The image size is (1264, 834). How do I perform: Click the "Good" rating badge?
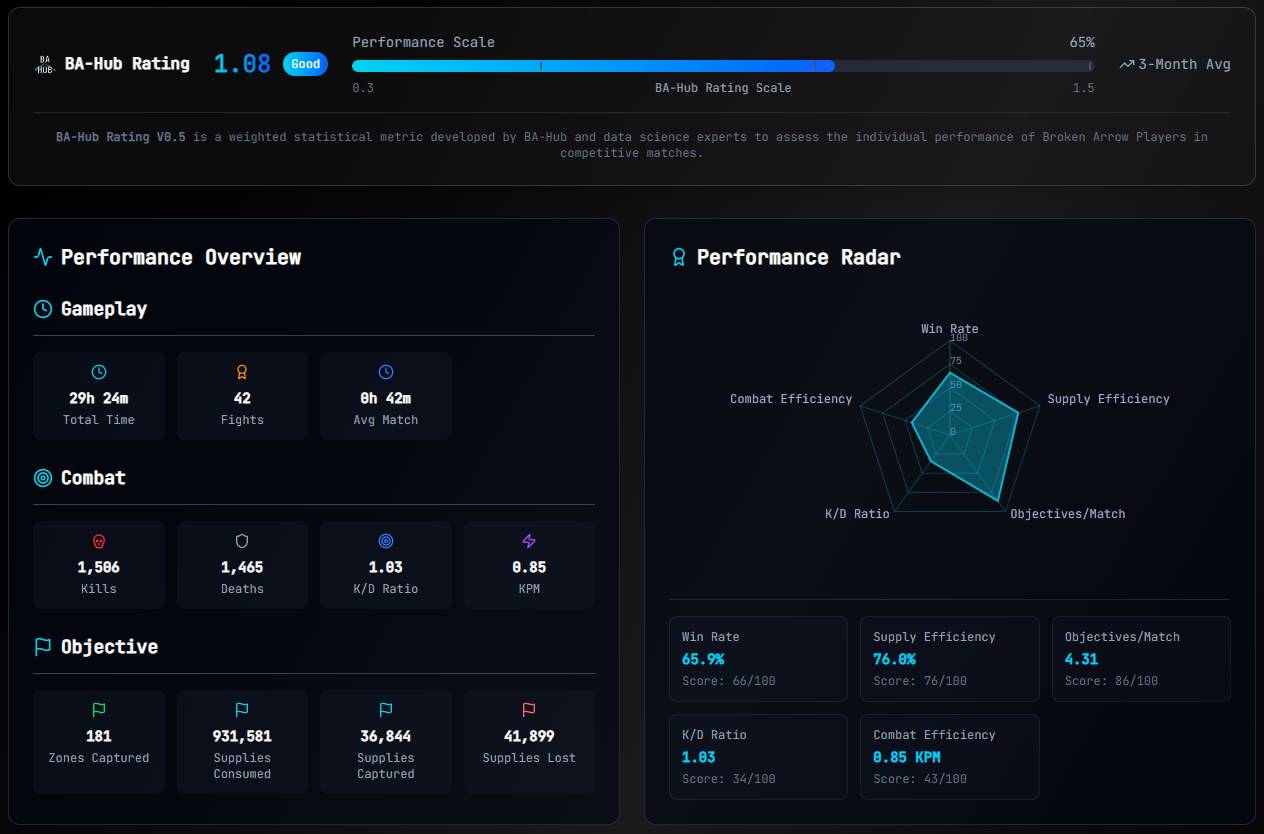click(x=306, y=64)
